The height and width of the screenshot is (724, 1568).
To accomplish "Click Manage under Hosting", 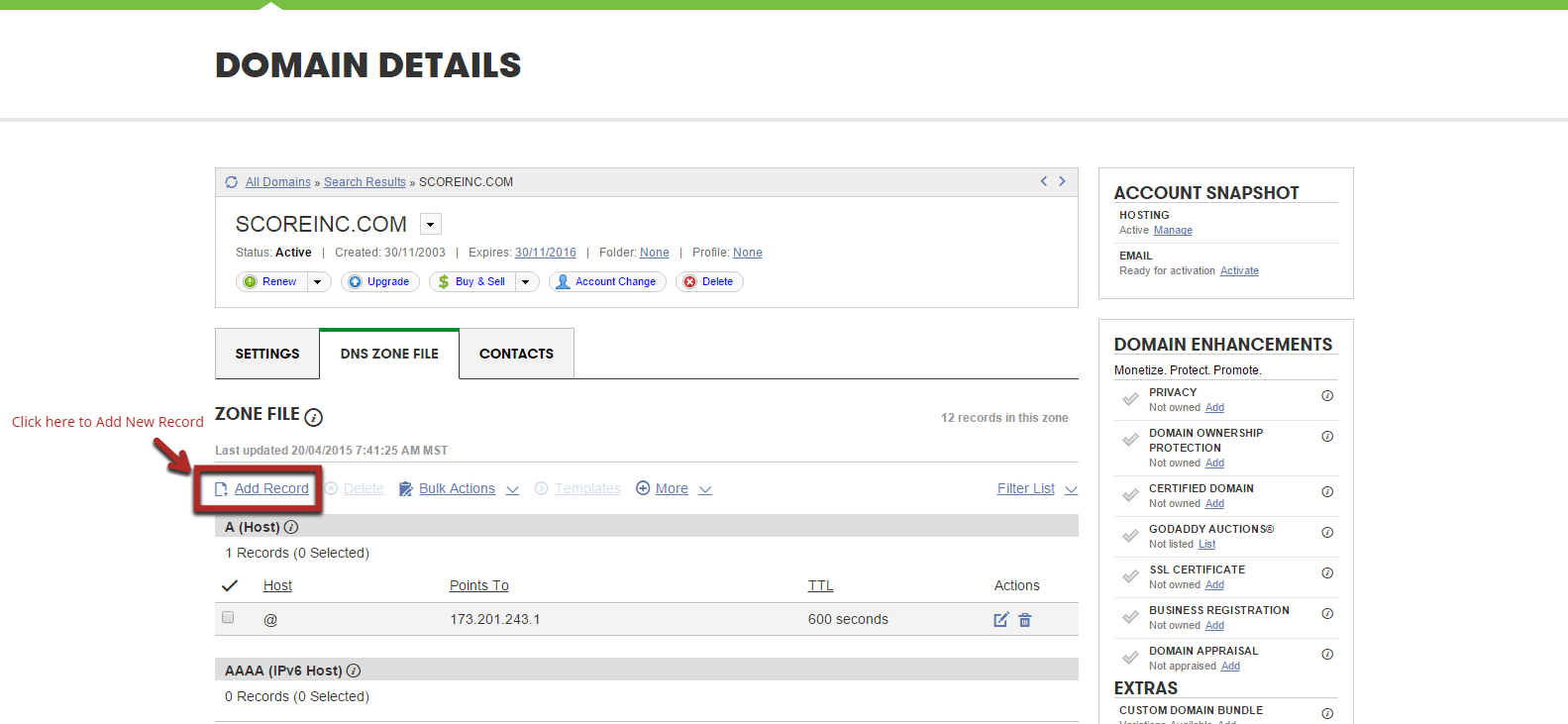I will (x=1173, y=230).
